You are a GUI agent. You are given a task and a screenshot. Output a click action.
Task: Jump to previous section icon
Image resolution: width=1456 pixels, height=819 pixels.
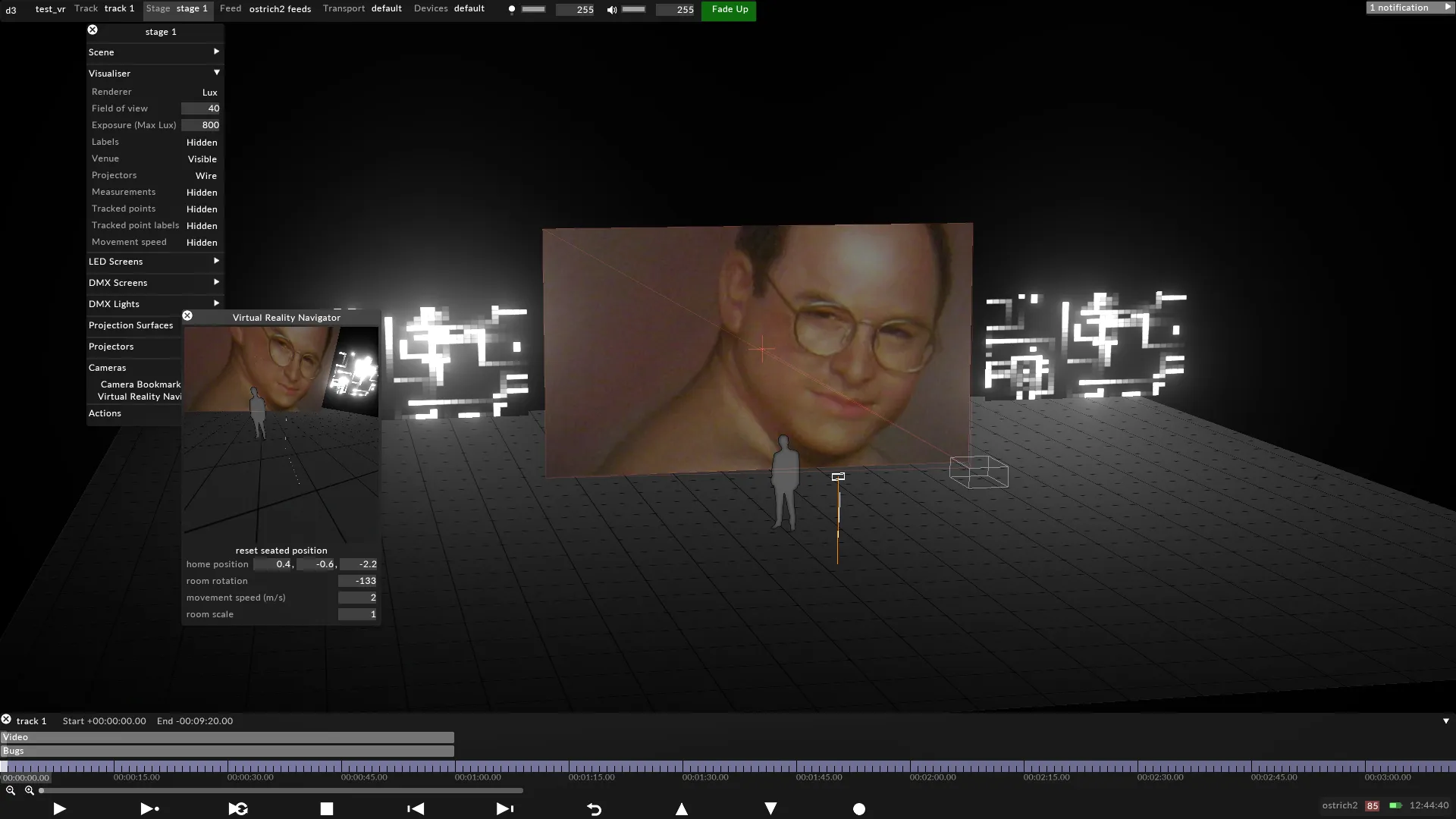point(416,809)
